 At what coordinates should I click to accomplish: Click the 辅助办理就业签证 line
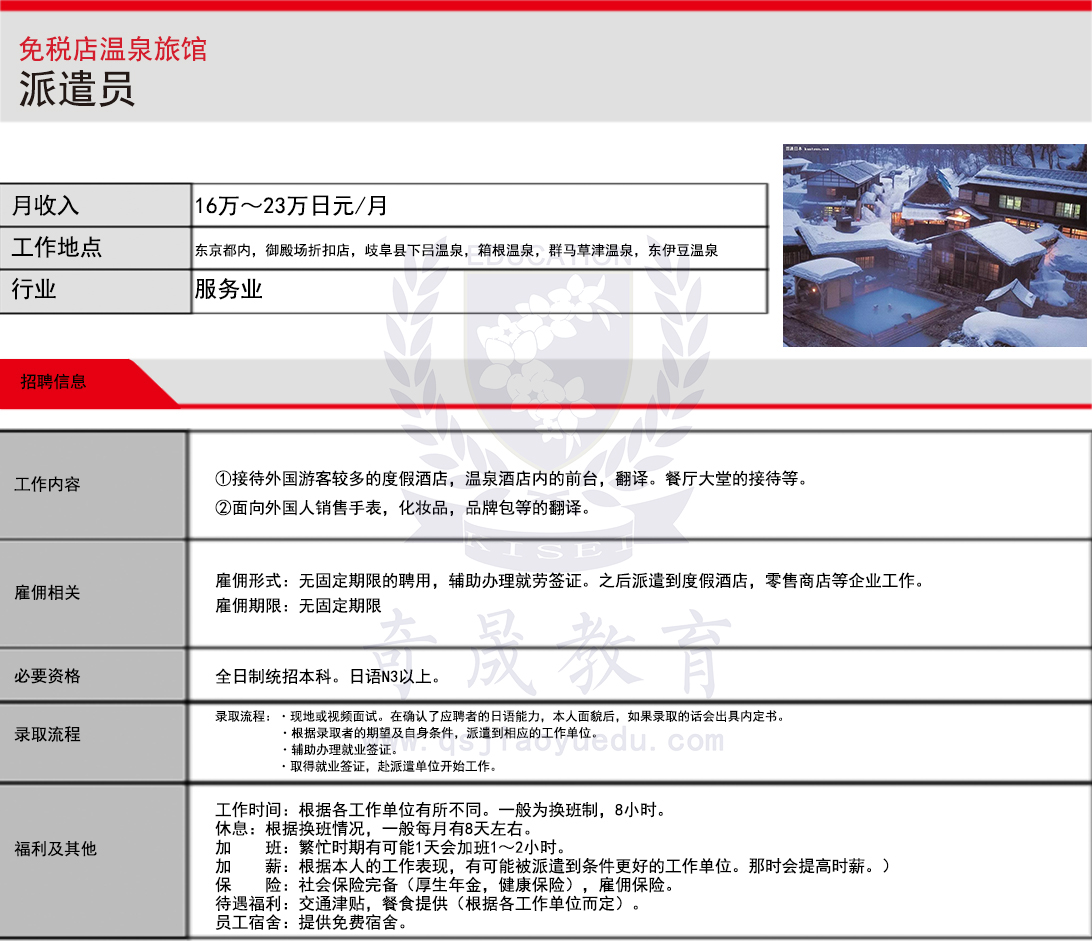coord(340,749)
